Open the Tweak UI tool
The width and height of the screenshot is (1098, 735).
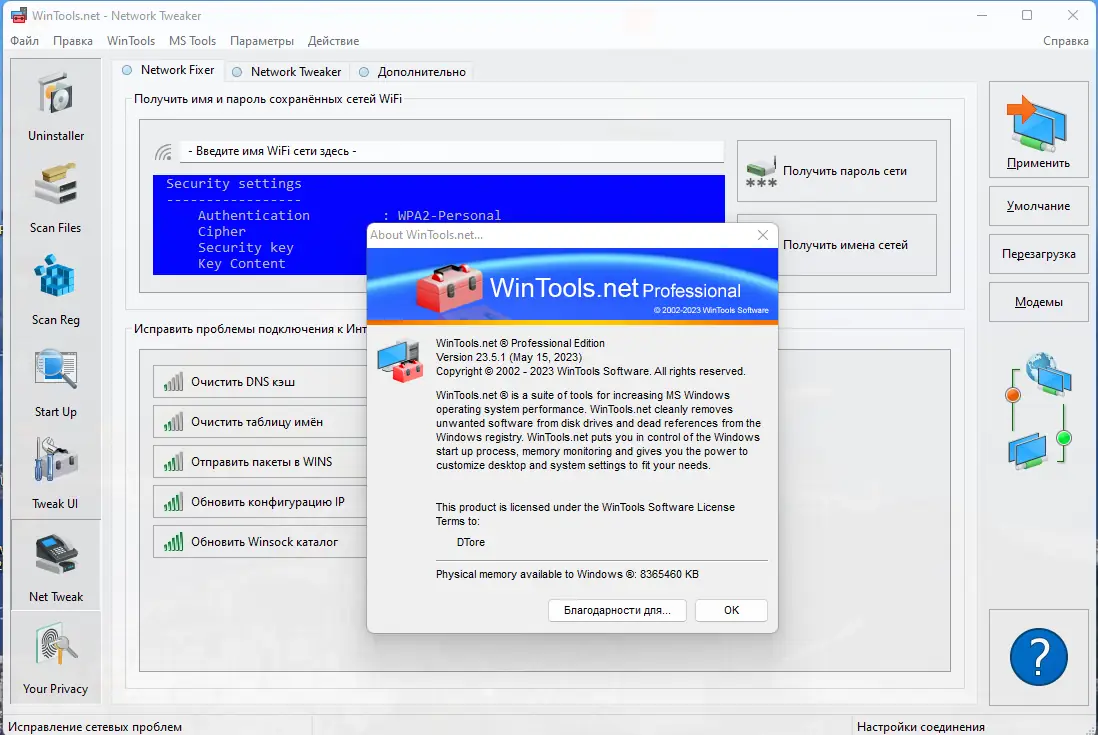click(x=55, y=474)
